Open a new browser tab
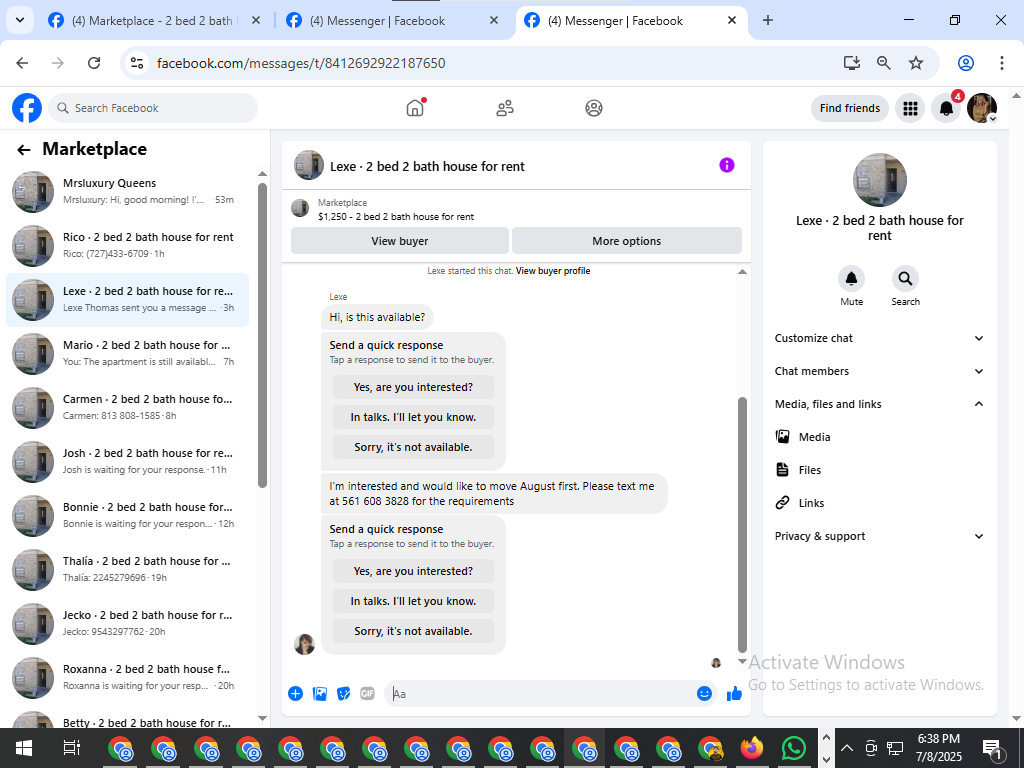Viewport: 1024px width, 768px height. coord(768,20)
